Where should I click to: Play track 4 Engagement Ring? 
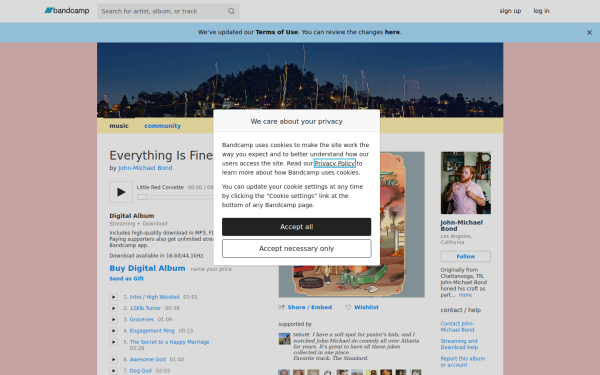click(x=113, y=331)
